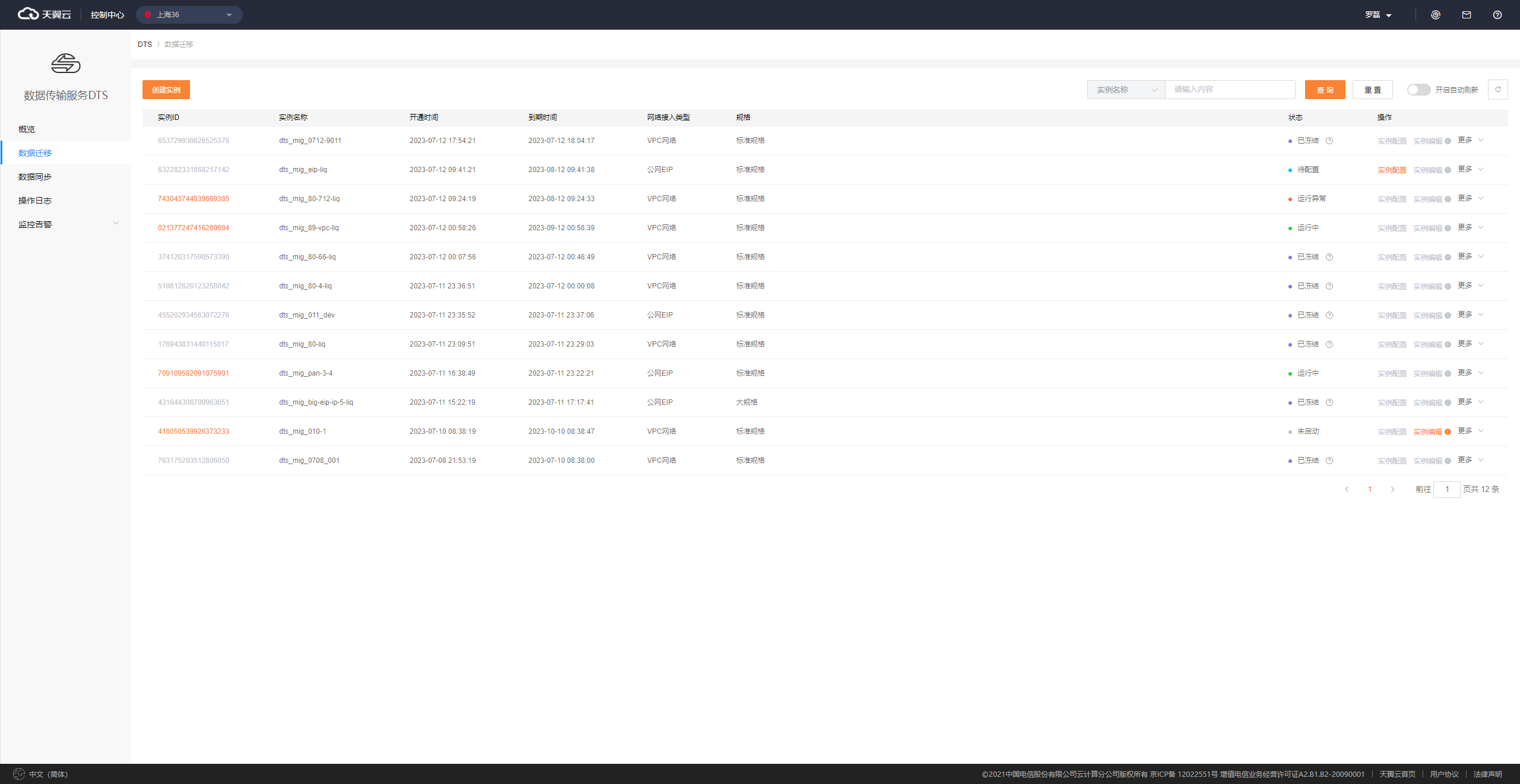Screen dimensions: 1520x784
Task: Click the orange warning icon beside 实例编辑 for dts_mig_010-1
Action: pos(1448,431)
